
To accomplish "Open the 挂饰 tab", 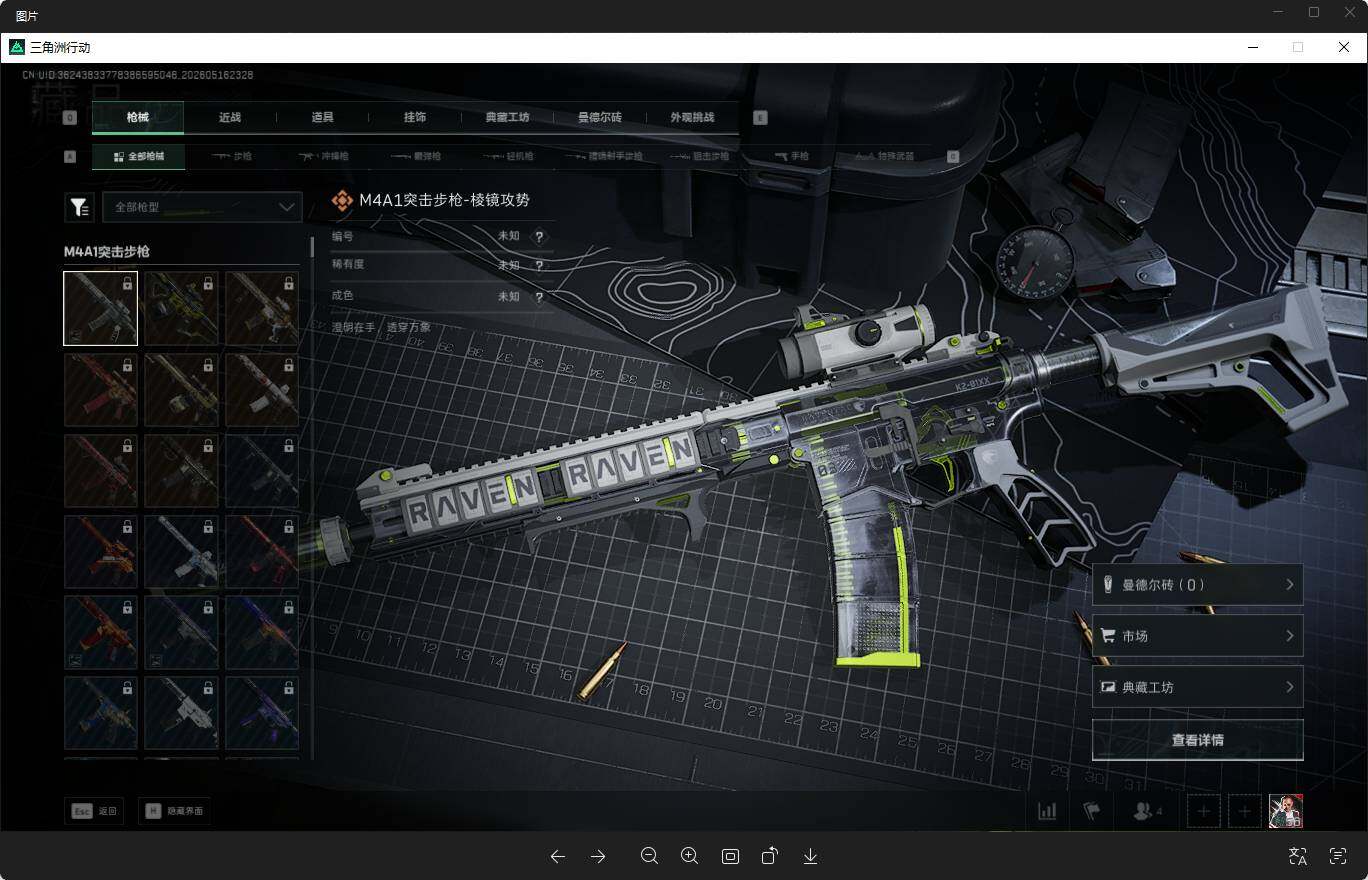I will 415,117.
